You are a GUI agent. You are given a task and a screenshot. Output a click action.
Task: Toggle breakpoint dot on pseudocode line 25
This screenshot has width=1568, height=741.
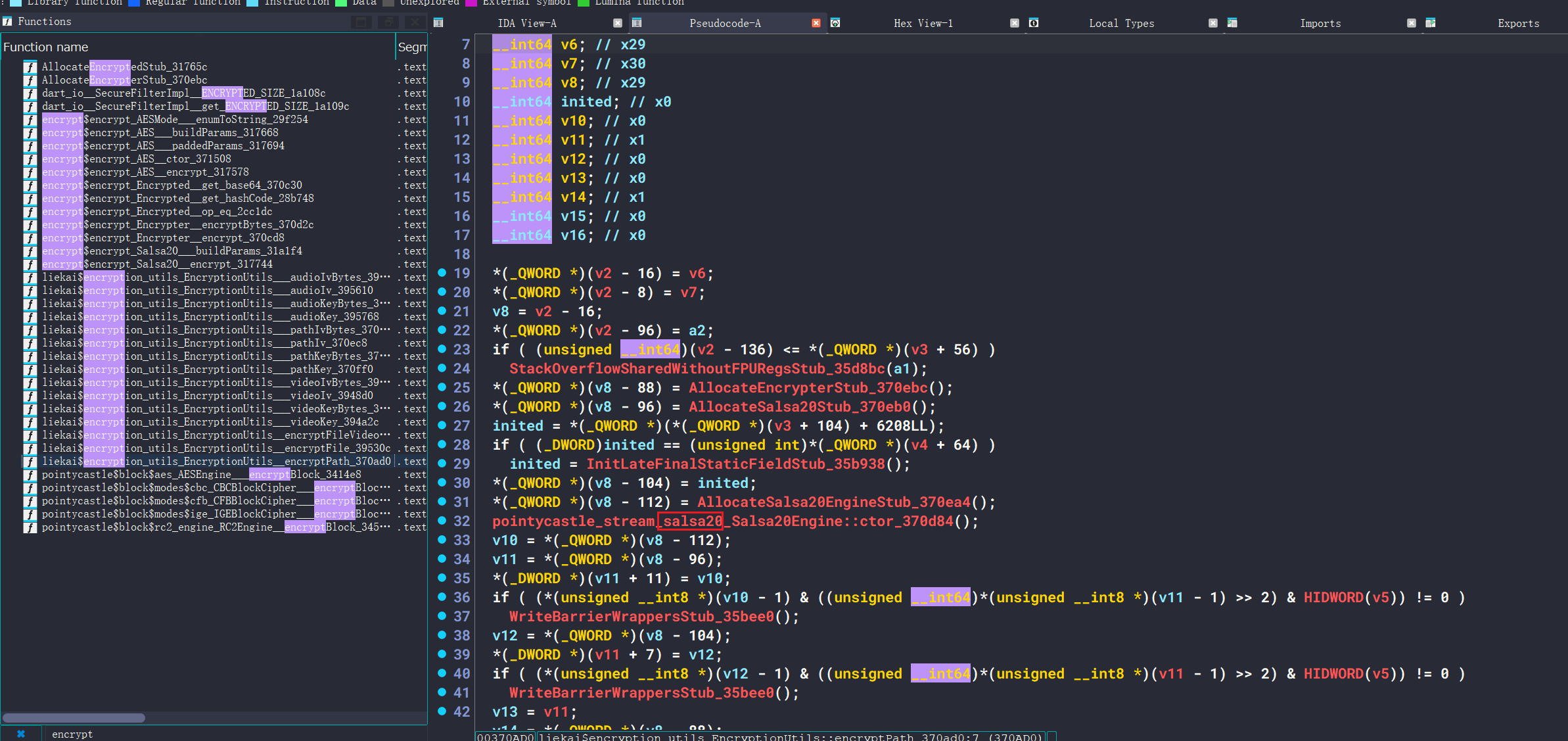[x=442, y=387]
